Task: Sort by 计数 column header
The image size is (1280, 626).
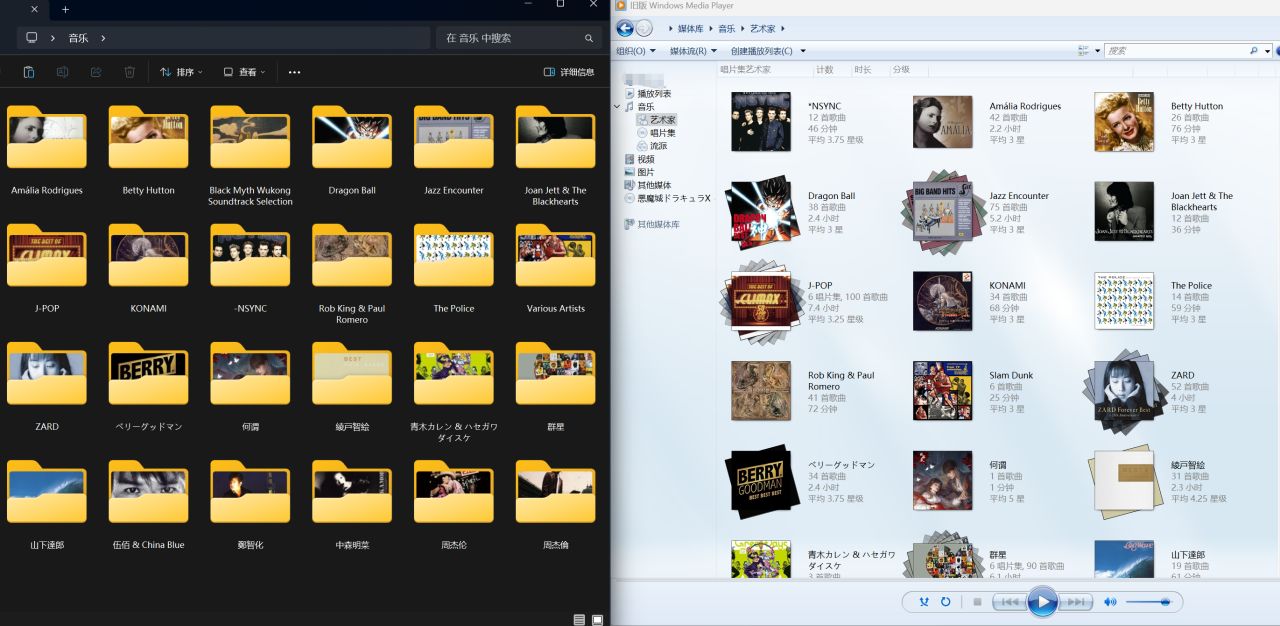Action: pos(825,70)
